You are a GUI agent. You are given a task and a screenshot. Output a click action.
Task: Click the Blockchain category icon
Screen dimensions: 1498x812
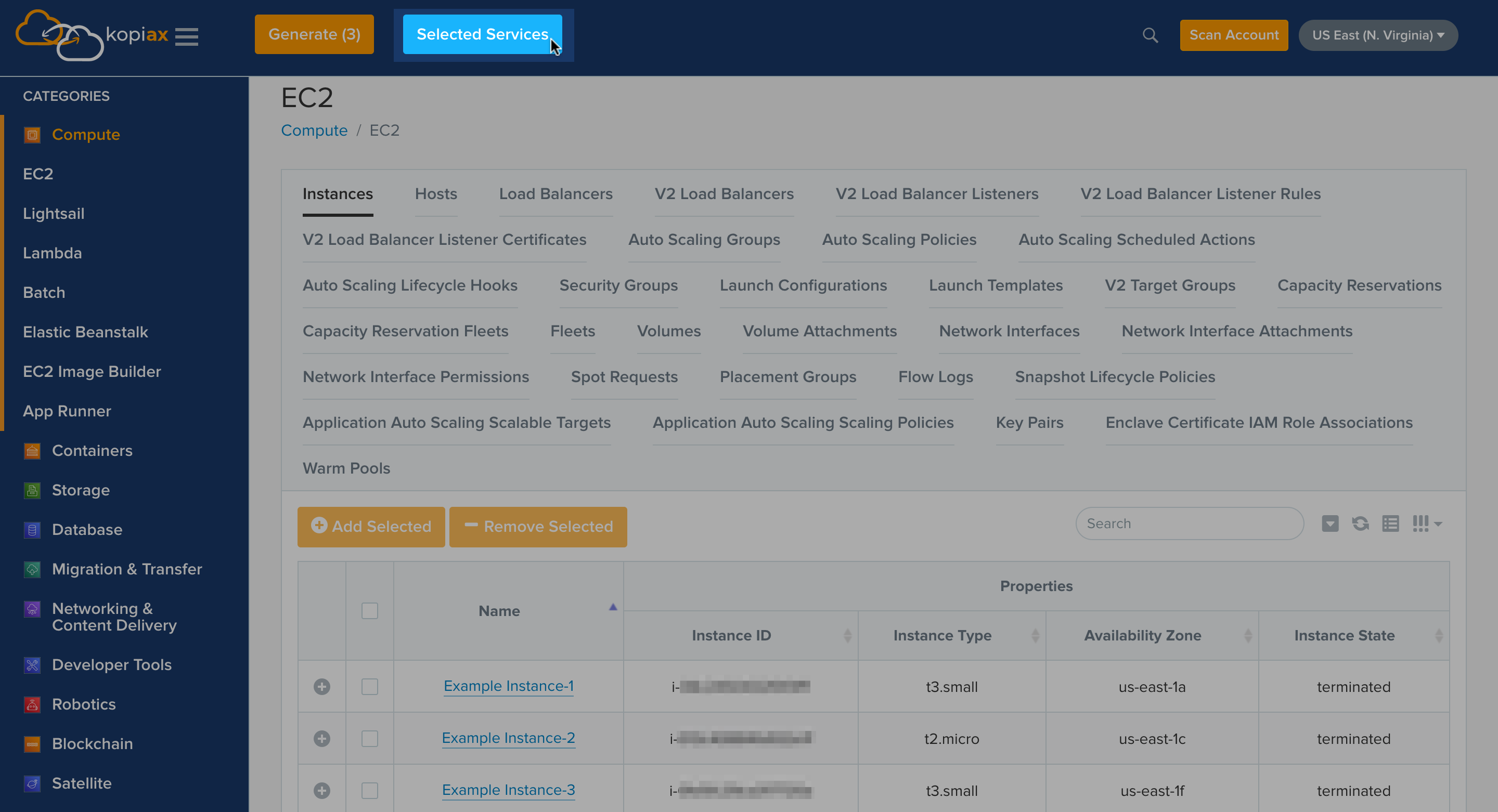pyautogui.click(x=32, y=744)
